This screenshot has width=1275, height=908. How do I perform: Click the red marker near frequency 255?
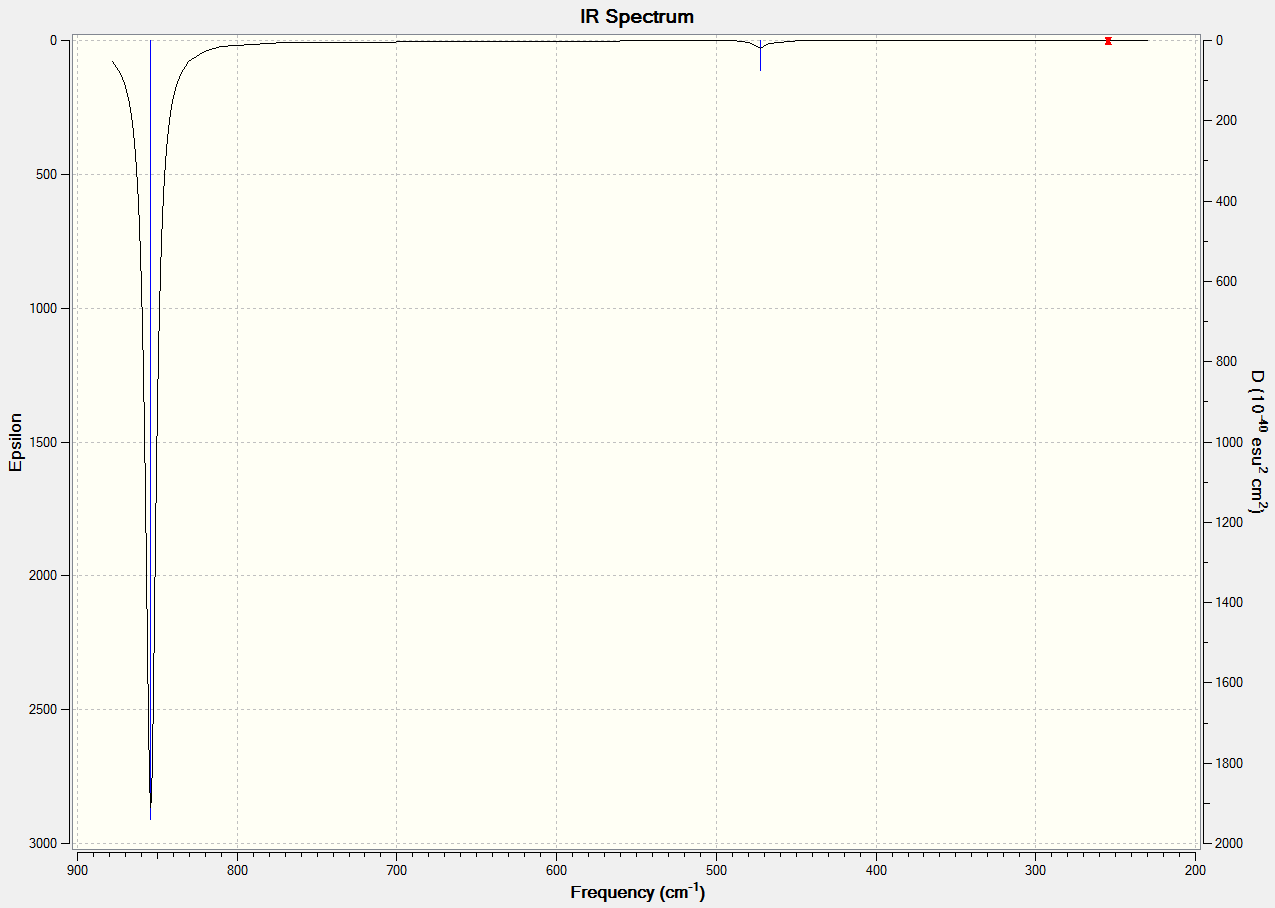tap(1108, 41)
